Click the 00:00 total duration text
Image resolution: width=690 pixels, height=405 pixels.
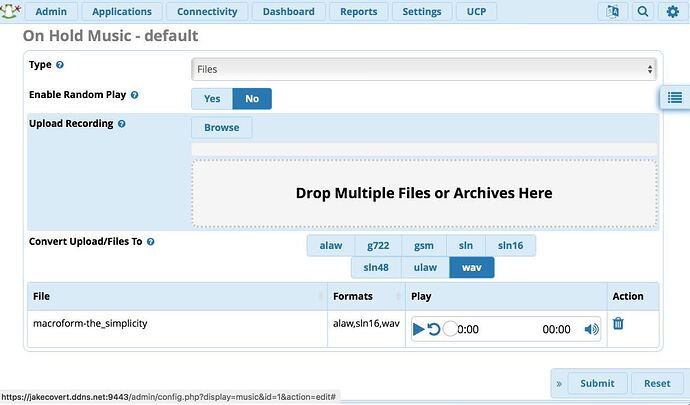[x=556, y=329]
